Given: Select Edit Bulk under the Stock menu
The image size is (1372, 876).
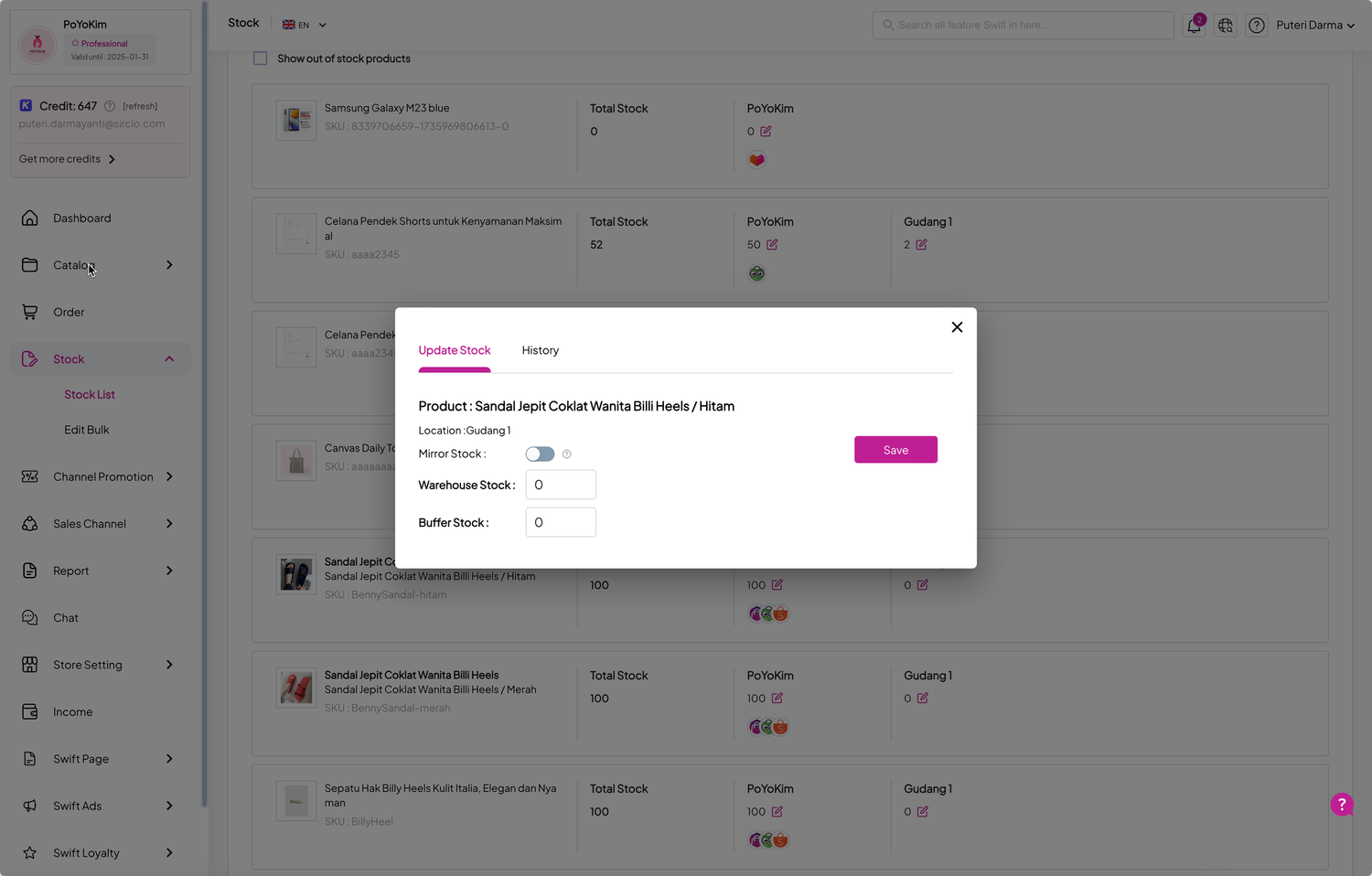Looking at the screenshot, I should [x=86, y=429].
